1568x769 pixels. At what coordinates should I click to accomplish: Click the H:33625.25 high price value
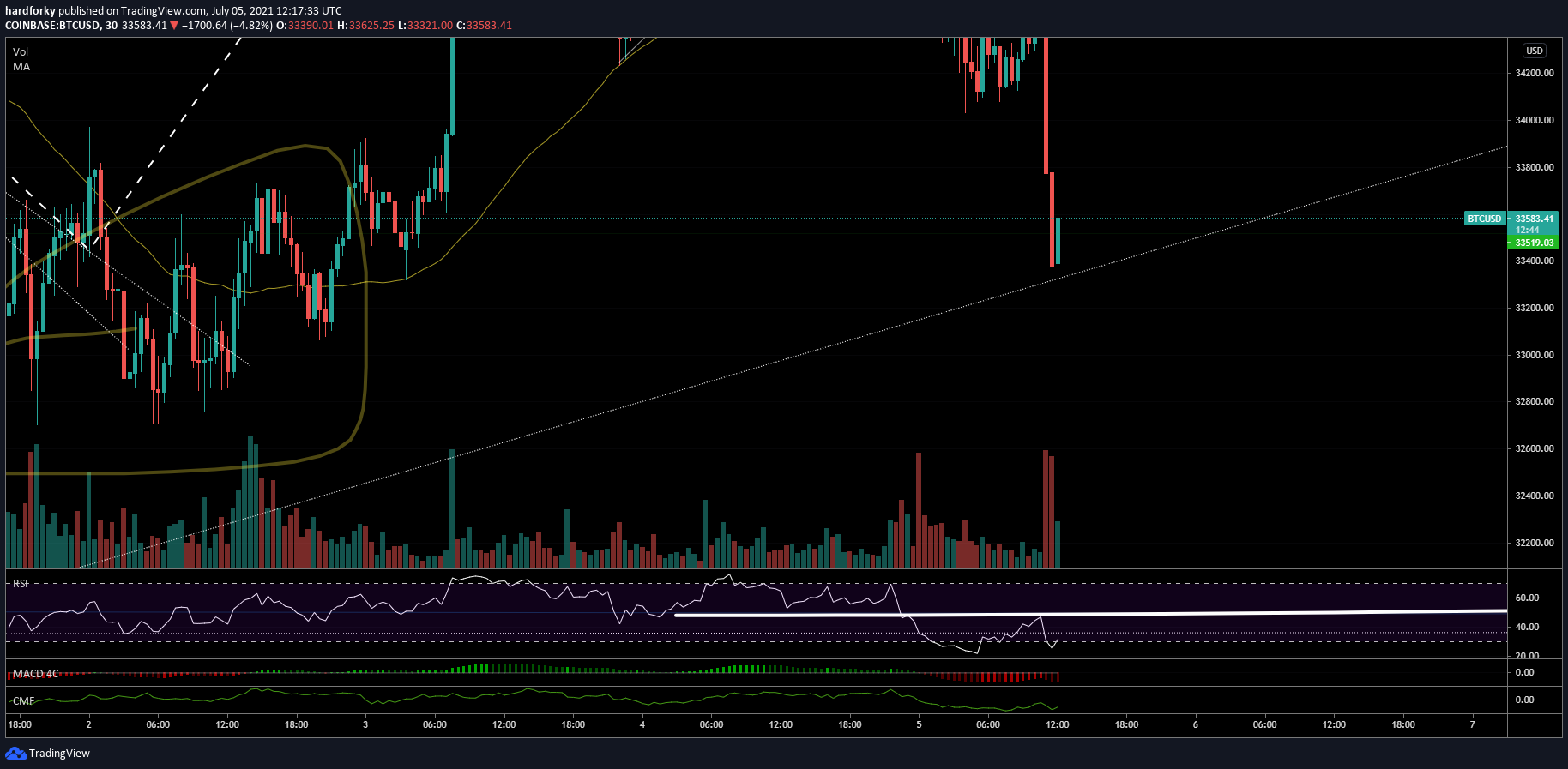pyautogui.click(x=365, y=26)
